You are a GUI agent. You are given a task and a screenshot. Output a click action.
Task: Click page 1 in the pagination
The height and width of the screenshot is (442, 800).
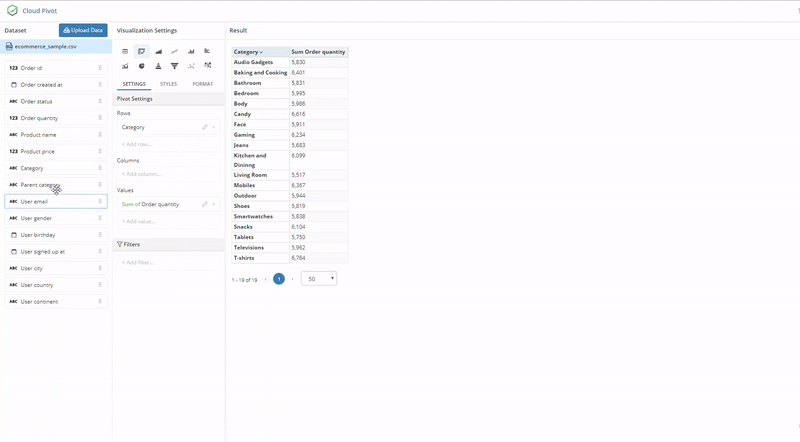pos(279,279)
